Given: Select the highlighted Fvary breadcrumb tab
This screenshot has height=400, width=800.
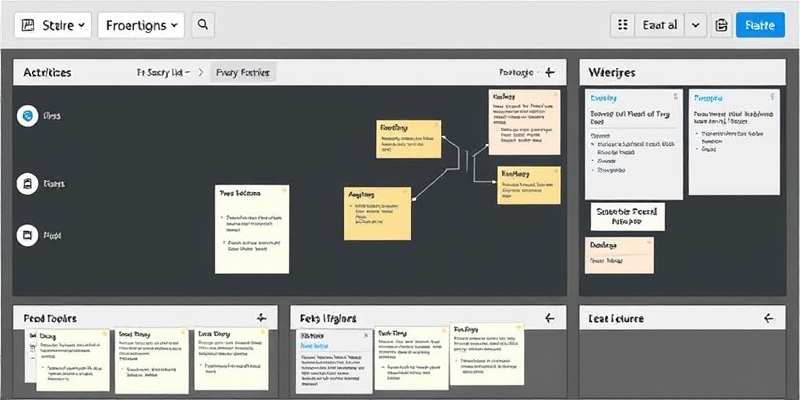Looking at the screenshot, I should pyautogui.click(x=244, y=73).
